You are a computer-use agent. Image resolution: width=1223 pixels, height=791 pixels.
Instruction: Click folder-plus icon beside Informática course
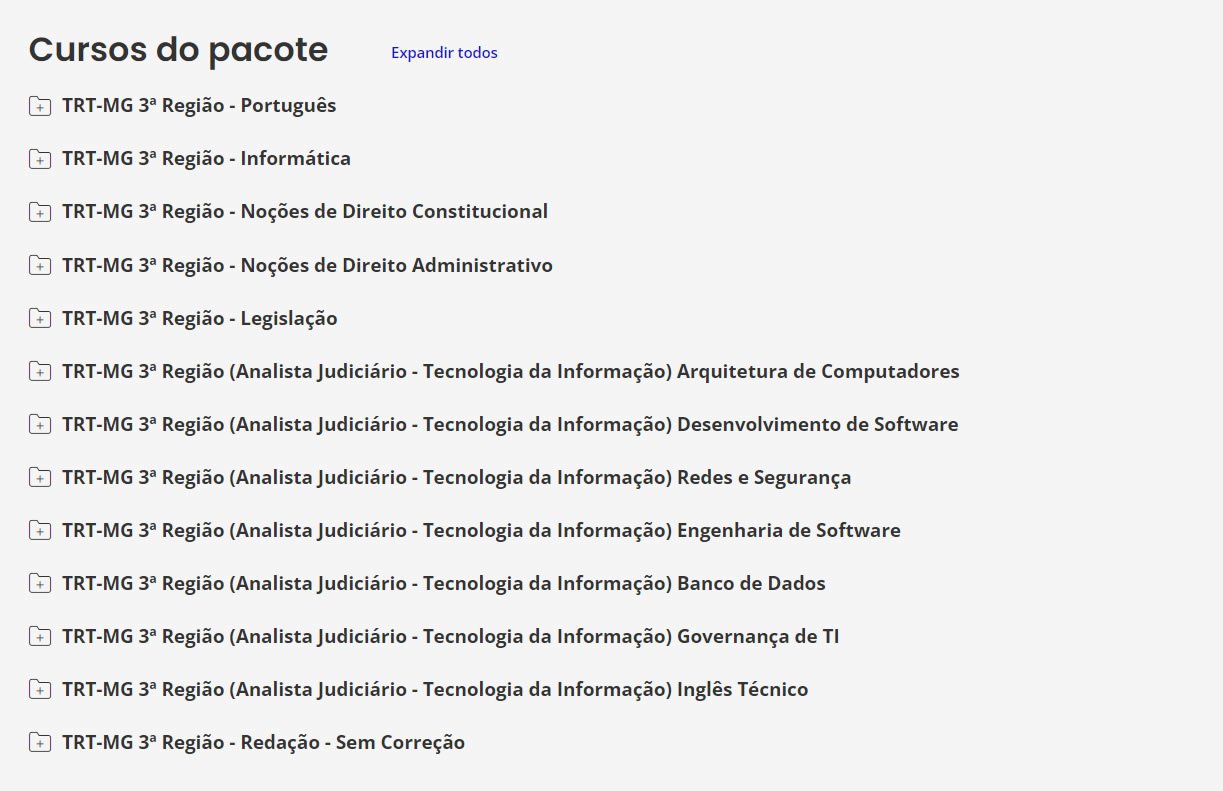coord(40,159)
